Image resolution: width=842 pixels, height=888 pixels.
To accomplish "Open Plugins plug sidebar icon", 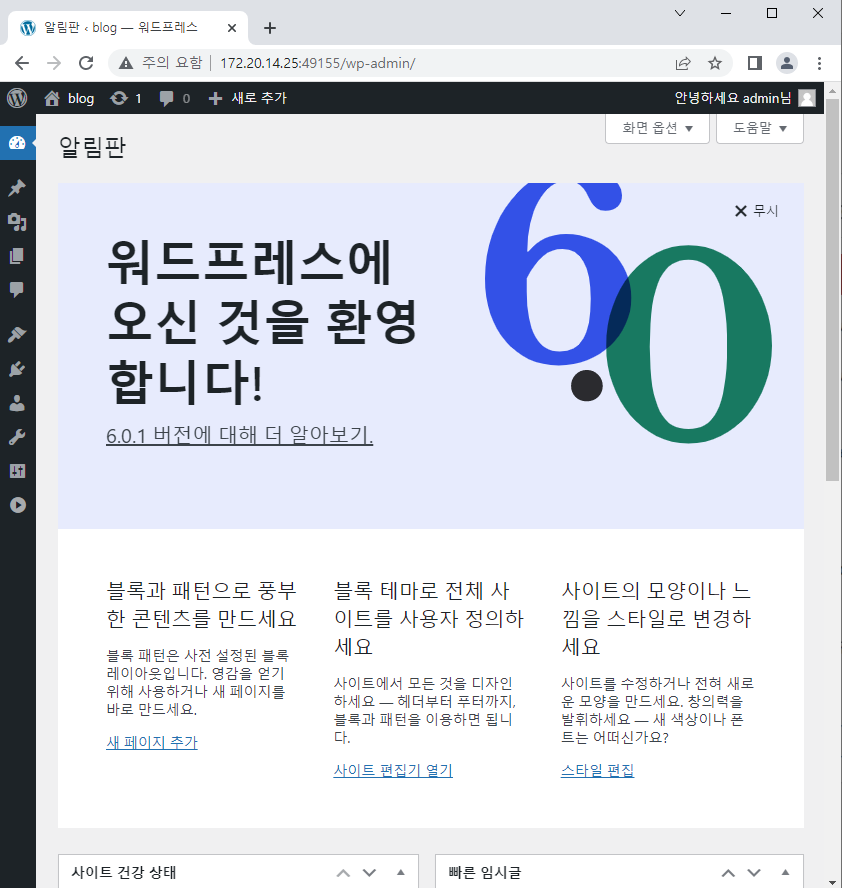I will coord(17,369).
